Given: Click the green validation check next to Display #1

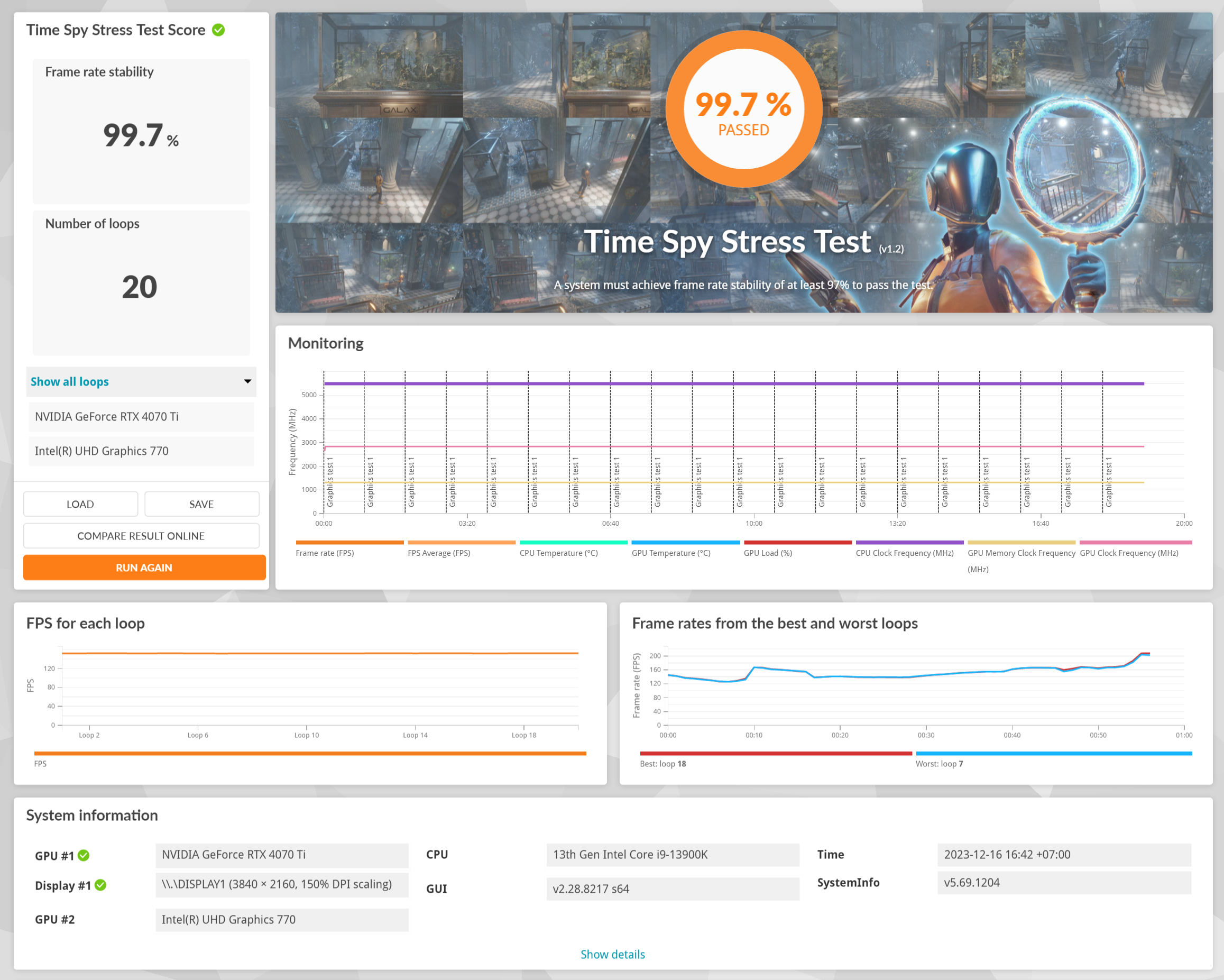Looking at the screenshot, I should [x=100, y=885].
